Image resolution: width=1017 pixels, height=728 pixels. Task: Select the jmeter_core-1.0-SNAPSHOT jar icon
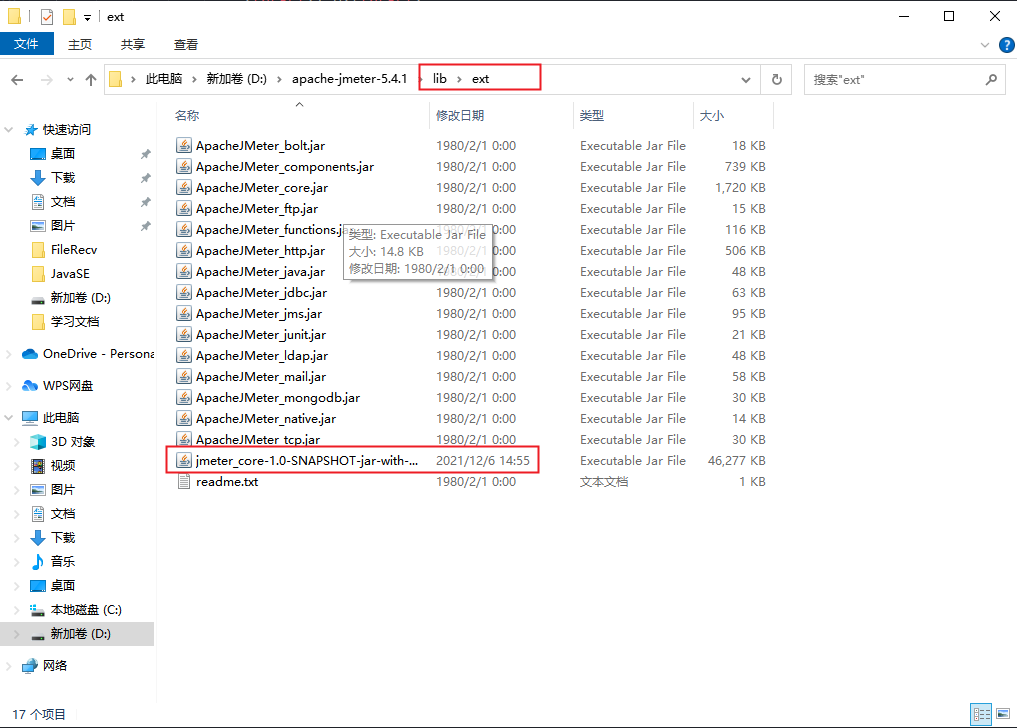tap(184, 461)
